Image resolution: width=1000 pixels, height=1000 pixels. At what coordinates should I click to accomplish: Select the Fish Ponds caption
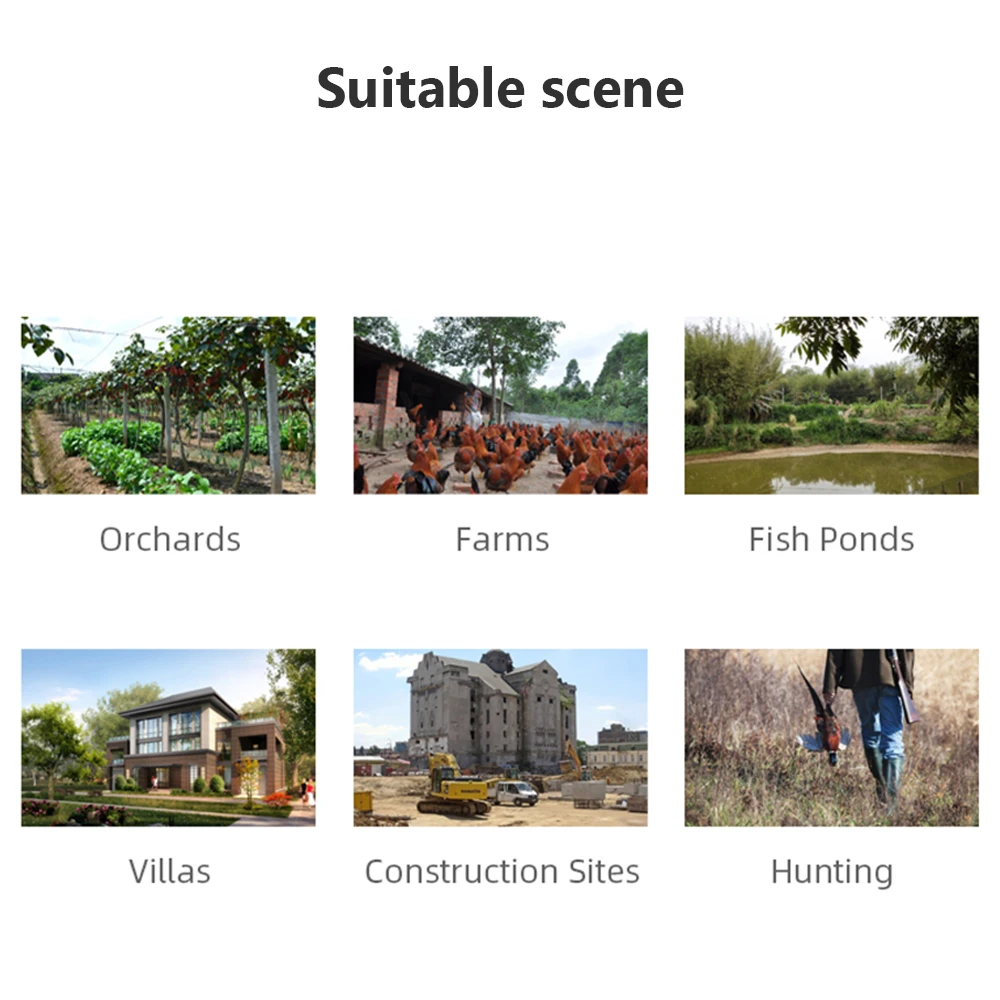click(x=831, y=540)
